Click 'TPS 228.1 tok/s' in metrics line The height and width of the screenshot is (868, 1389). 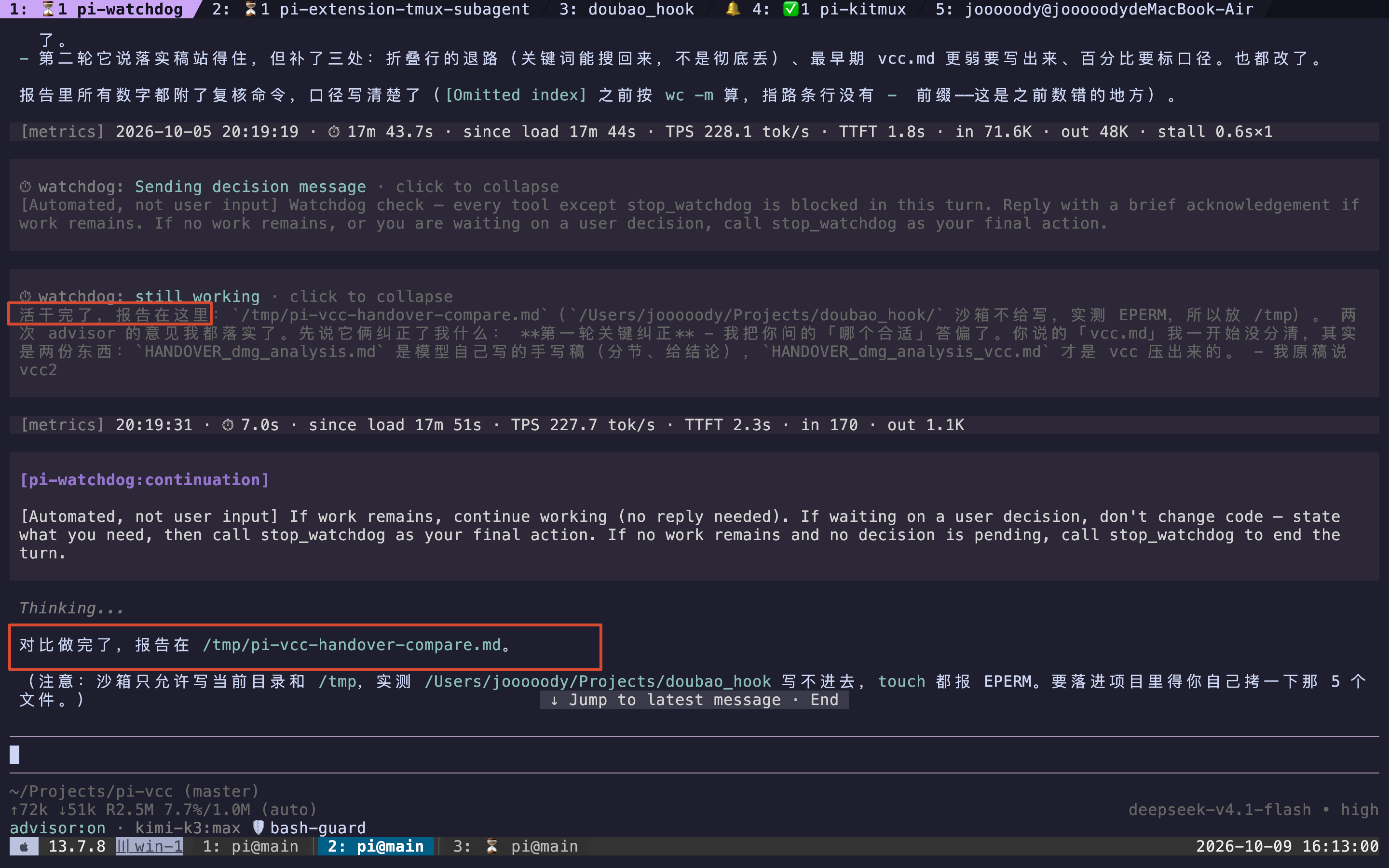pyautogui.click(x=737, y=132)
